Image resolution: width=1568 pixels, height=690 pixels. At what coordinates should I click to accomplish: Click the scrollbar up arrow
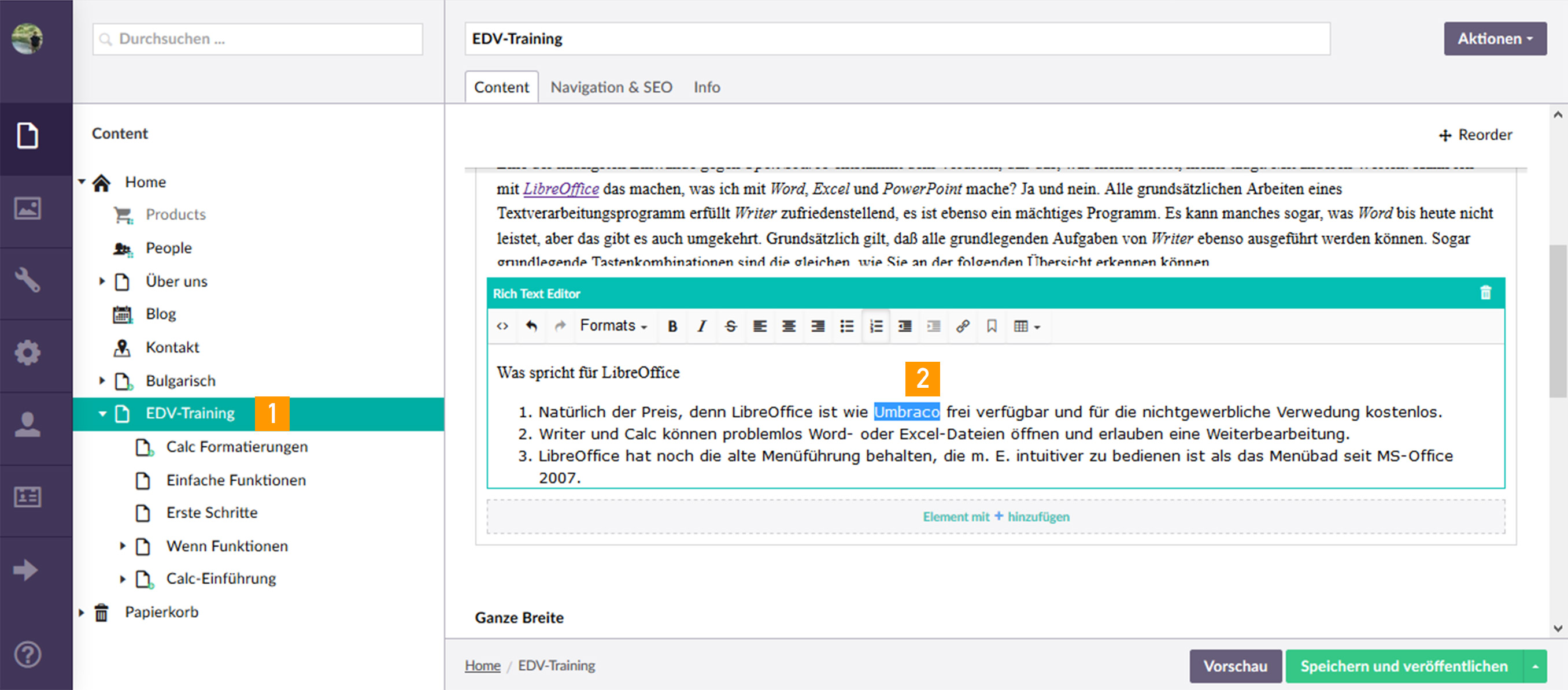[x=1558, y=114]
